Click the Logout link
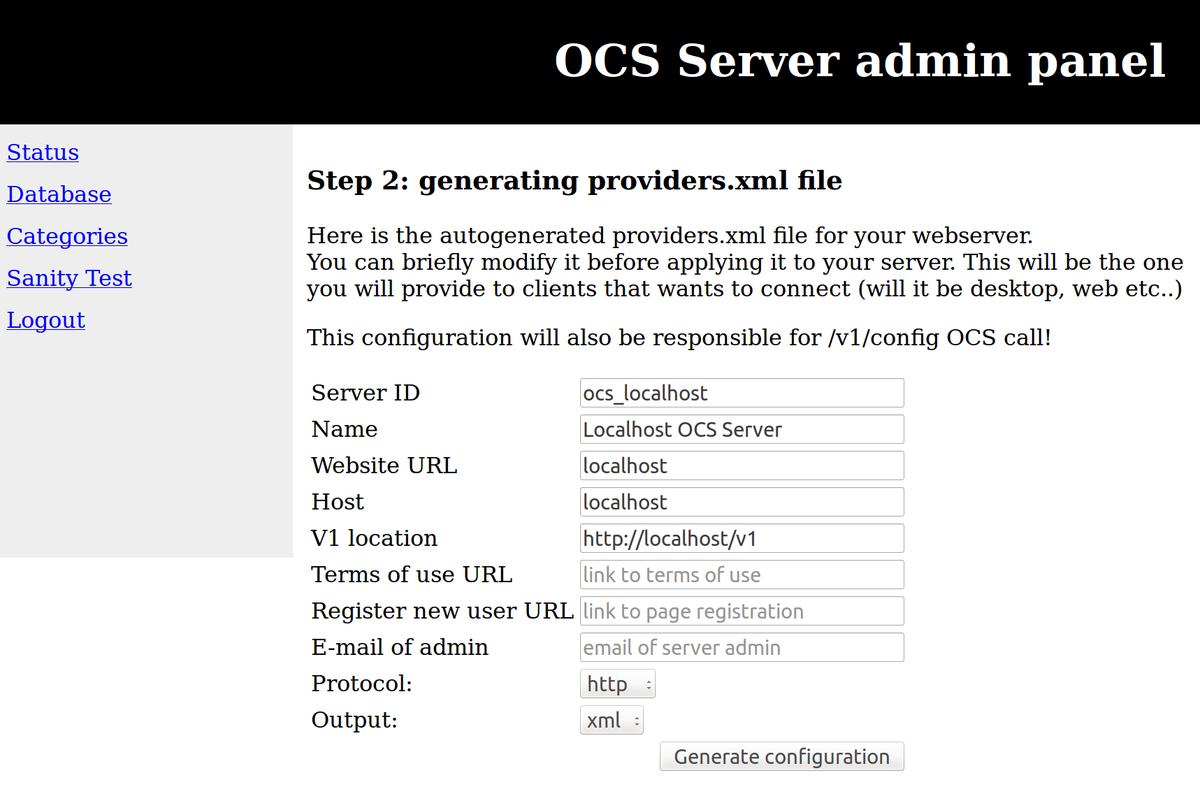 tap(46, 321)
